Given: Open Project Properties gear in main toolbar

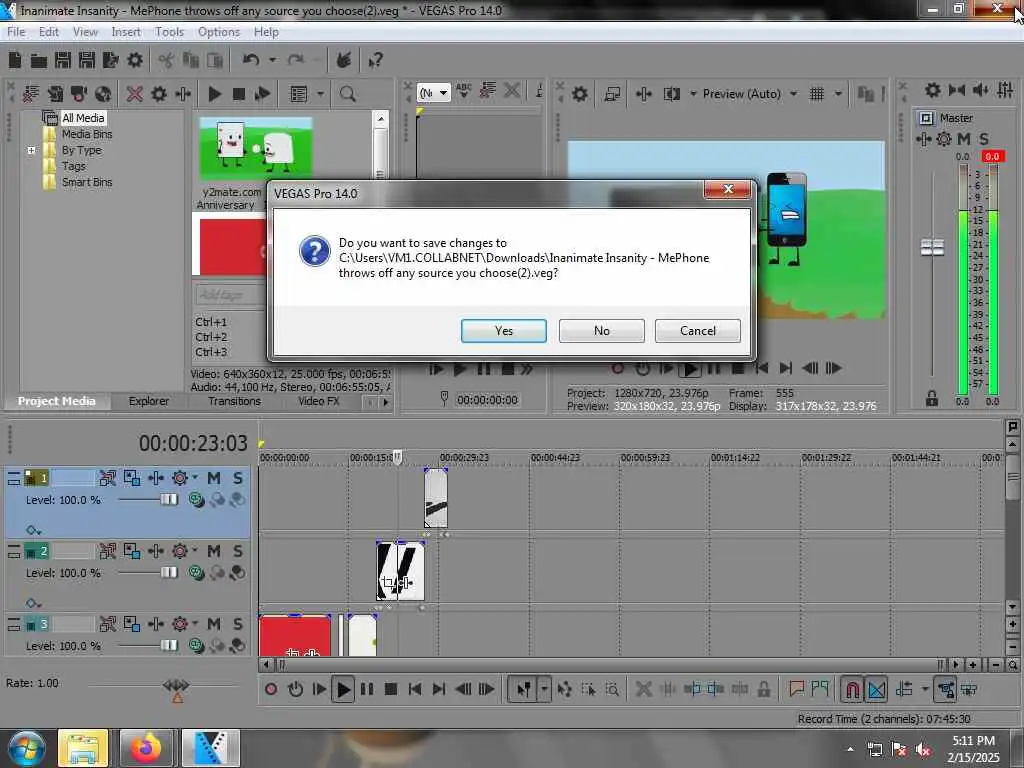Looking at the screenshot, I should pyautogui.click(x=135, y=60).
